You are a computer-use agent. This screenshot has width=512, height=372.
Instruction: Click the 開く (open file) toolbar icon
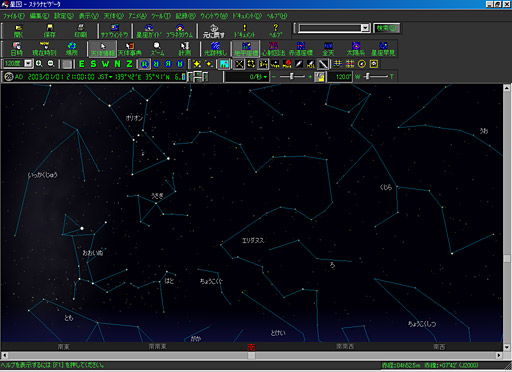(x=19, y=31)
